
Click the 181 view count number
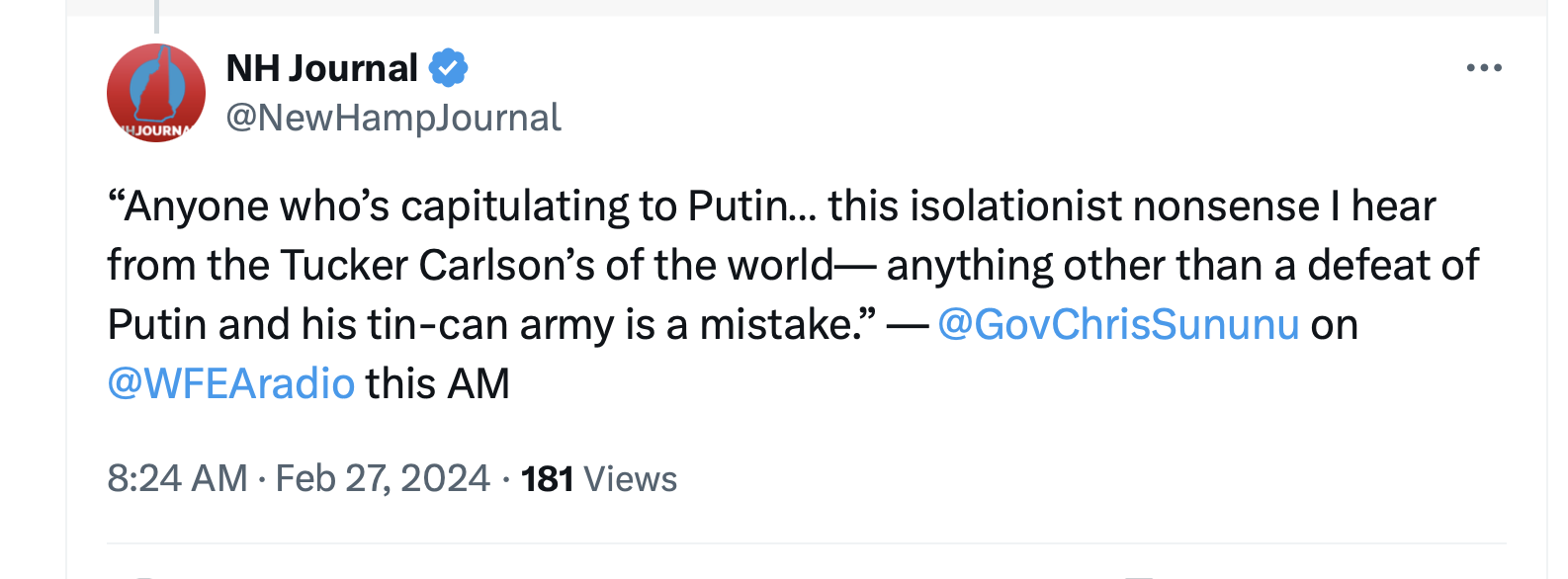[547, 479]
